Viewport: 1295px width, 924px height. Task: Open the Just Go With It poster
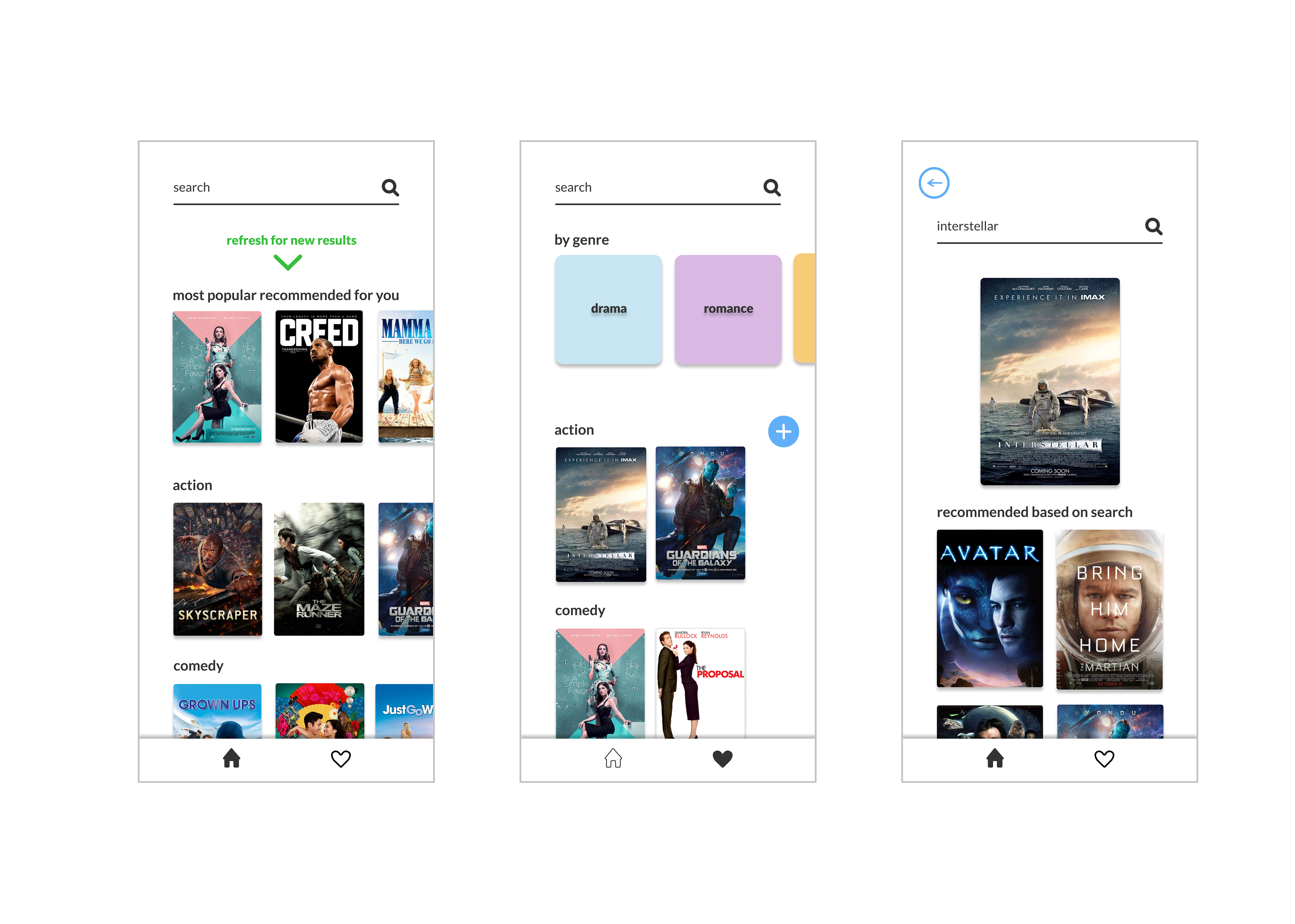tap(404, 711)
